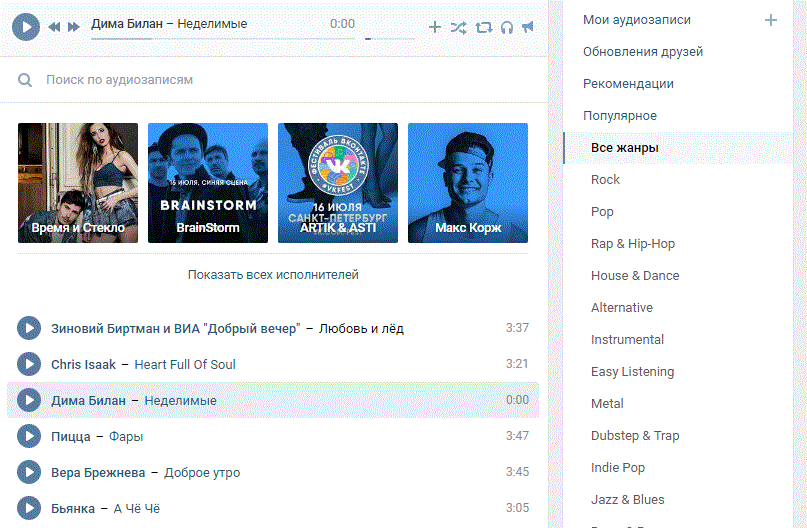The height and width of the screenshot is (528, 807).
Task: Click player title Дима Билан – Неделимые
Action: coord(169,24)
